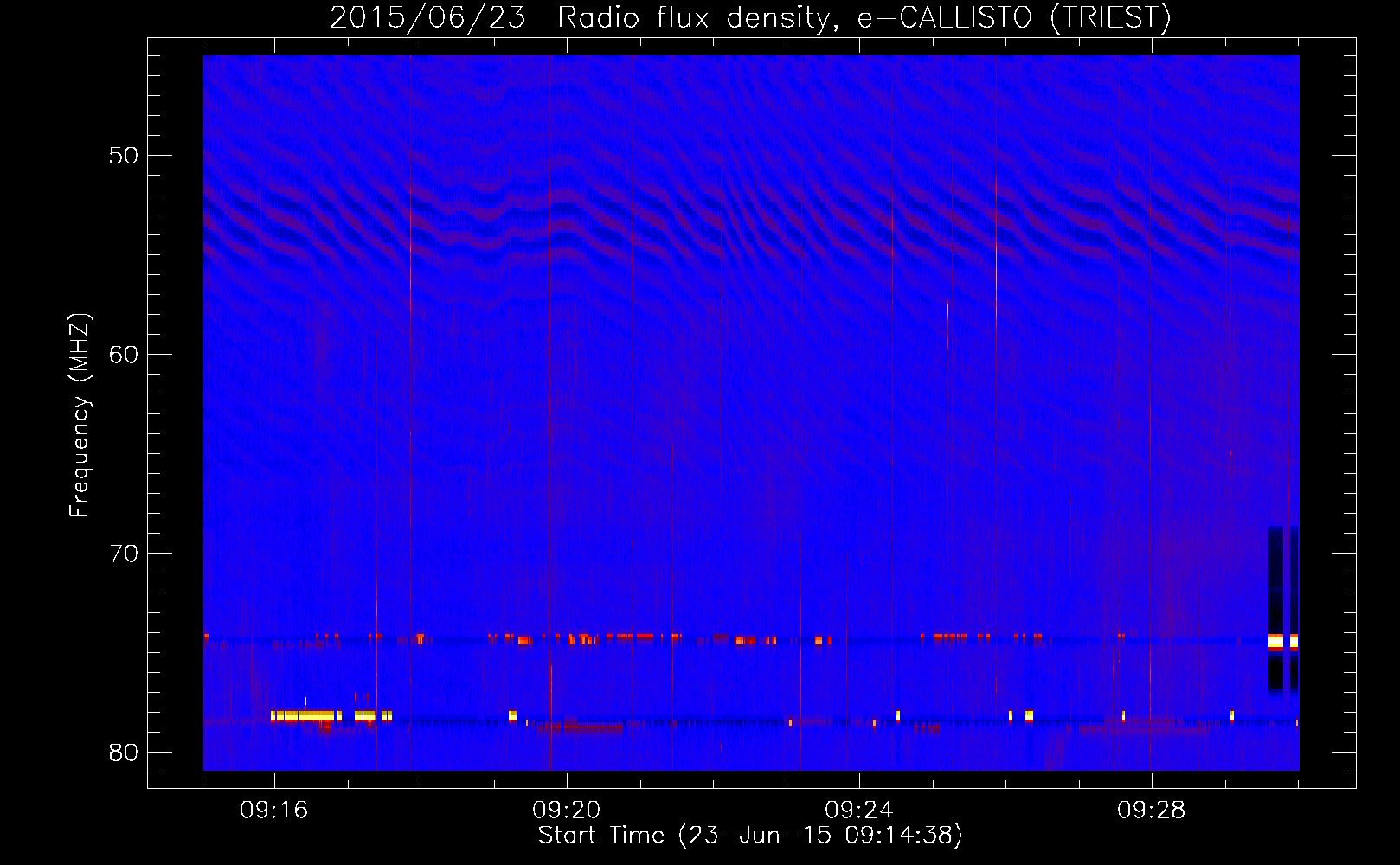
Task: Select the 60 MHz frequency tick label
Action: pyautogui.click(x=124, y=355)
